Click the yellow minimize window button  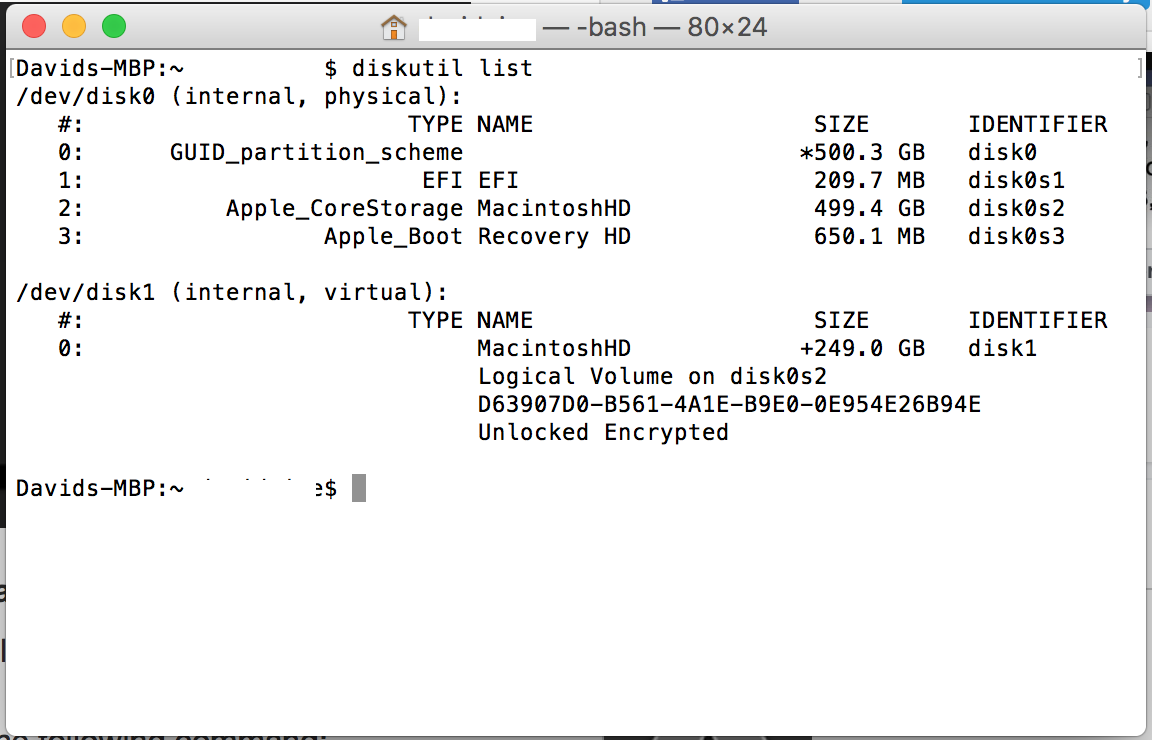click(73, 26)
